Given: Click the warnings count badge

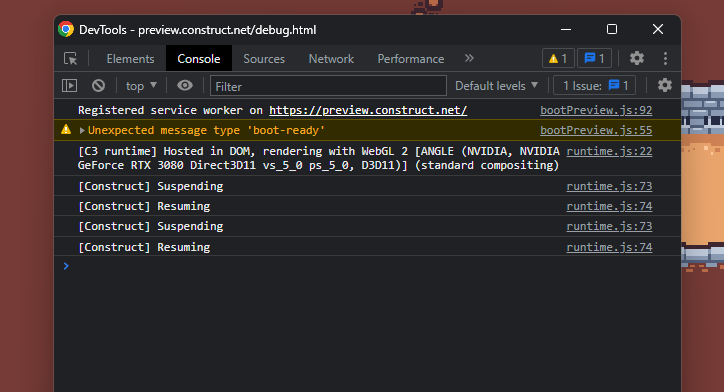Looking at the screenshot, I should click(x=558, y=58).
